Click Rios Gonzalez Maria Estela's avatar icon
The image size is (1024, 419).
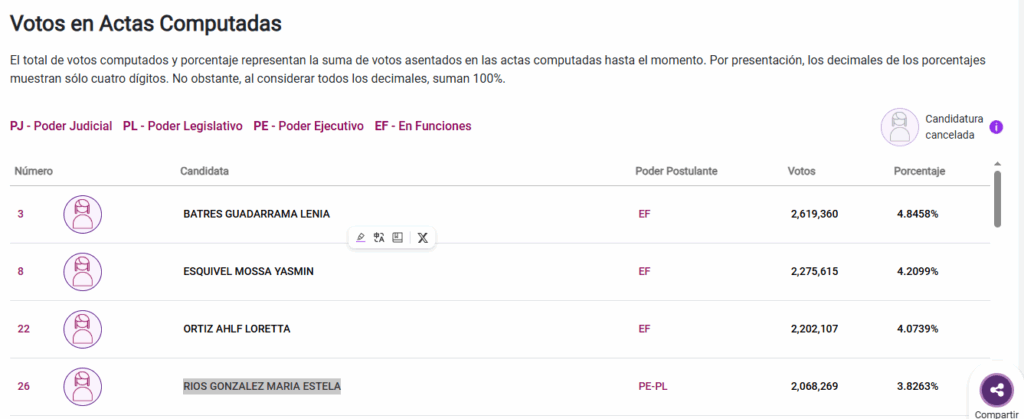tap(83, 386)
